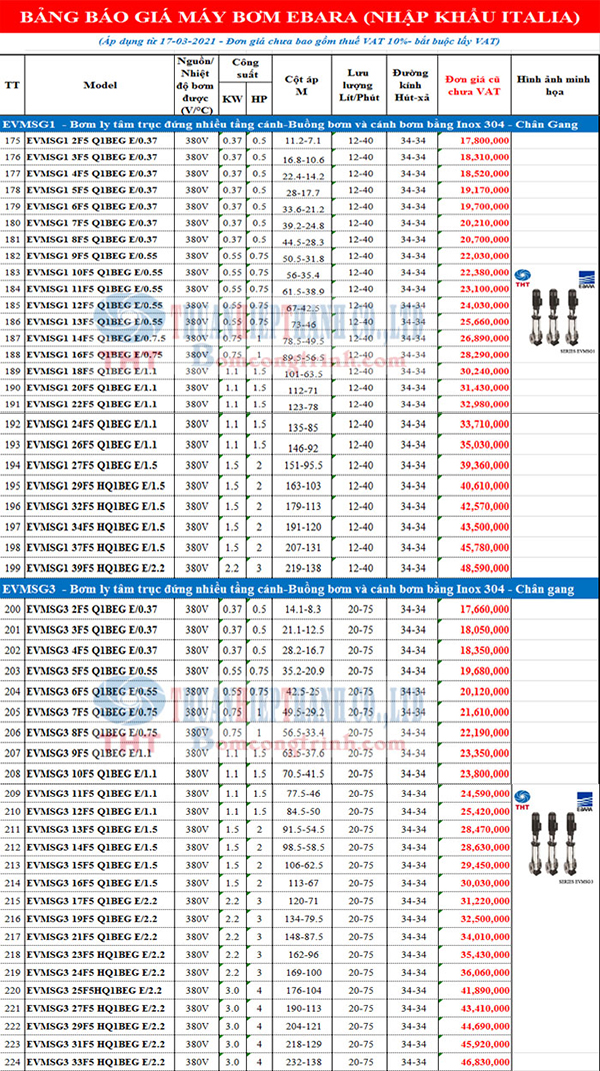
Task: Select row number 200 in the TT column
Action: [x=12, y=608]
